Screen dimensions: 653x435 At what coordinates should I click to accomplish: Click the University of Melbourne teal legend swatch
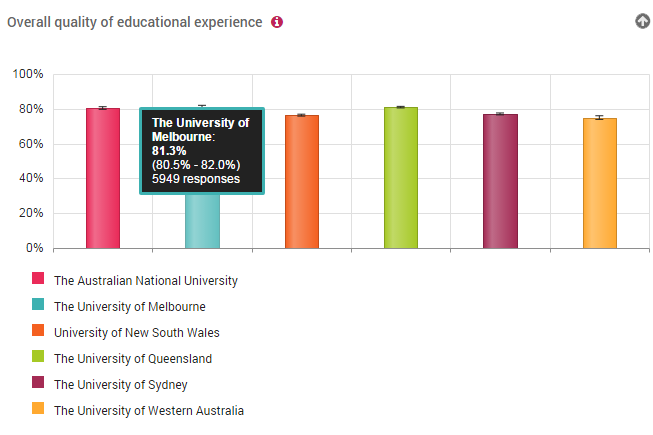[38, 304]
